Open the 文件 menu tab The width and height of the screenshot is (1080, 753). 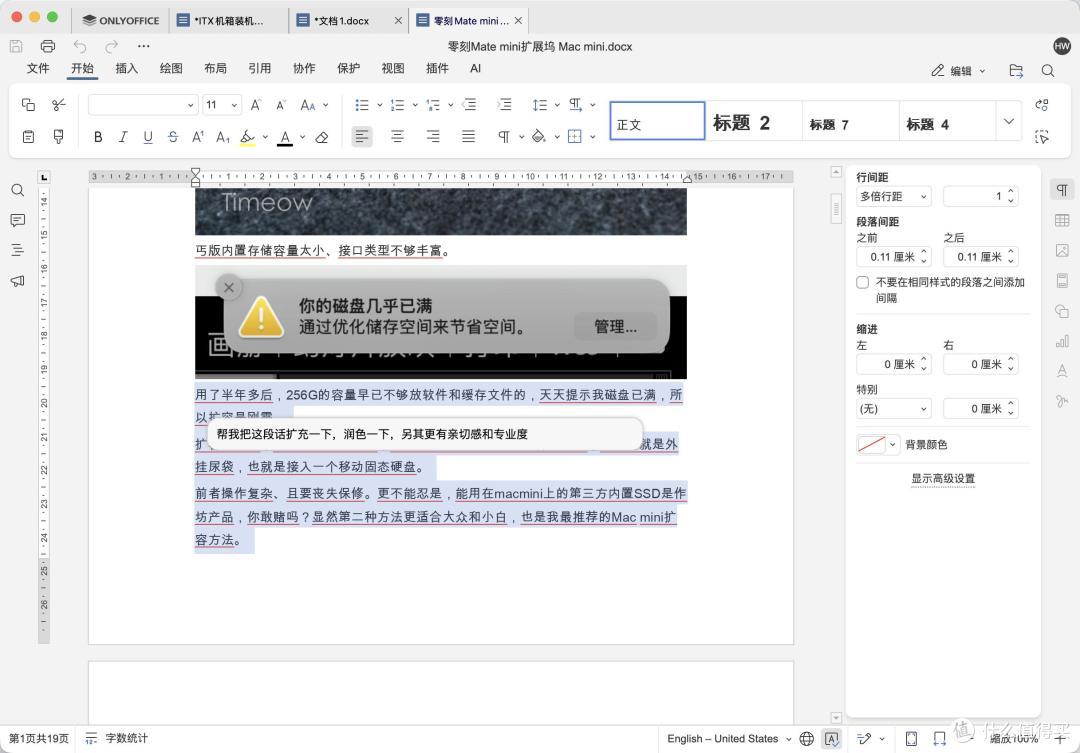pos(38,68)
